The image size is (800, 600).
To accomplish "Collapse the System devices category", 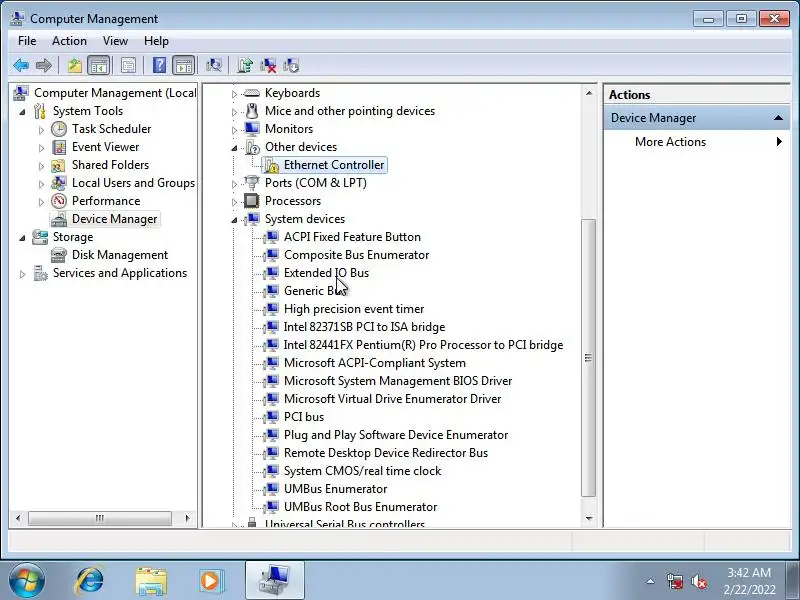I will [234, 220].
